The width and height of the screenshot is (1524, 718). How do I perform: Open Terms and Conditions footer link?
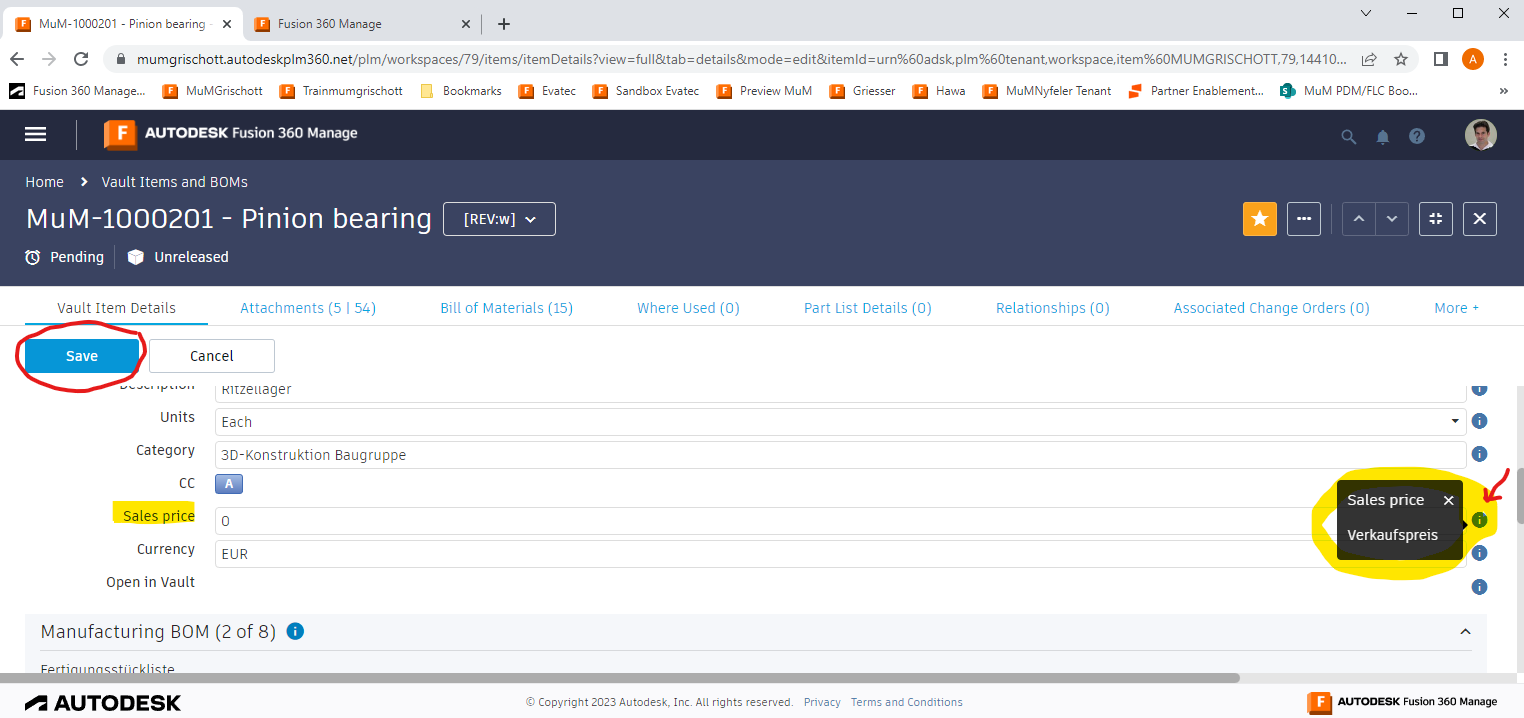907,702
